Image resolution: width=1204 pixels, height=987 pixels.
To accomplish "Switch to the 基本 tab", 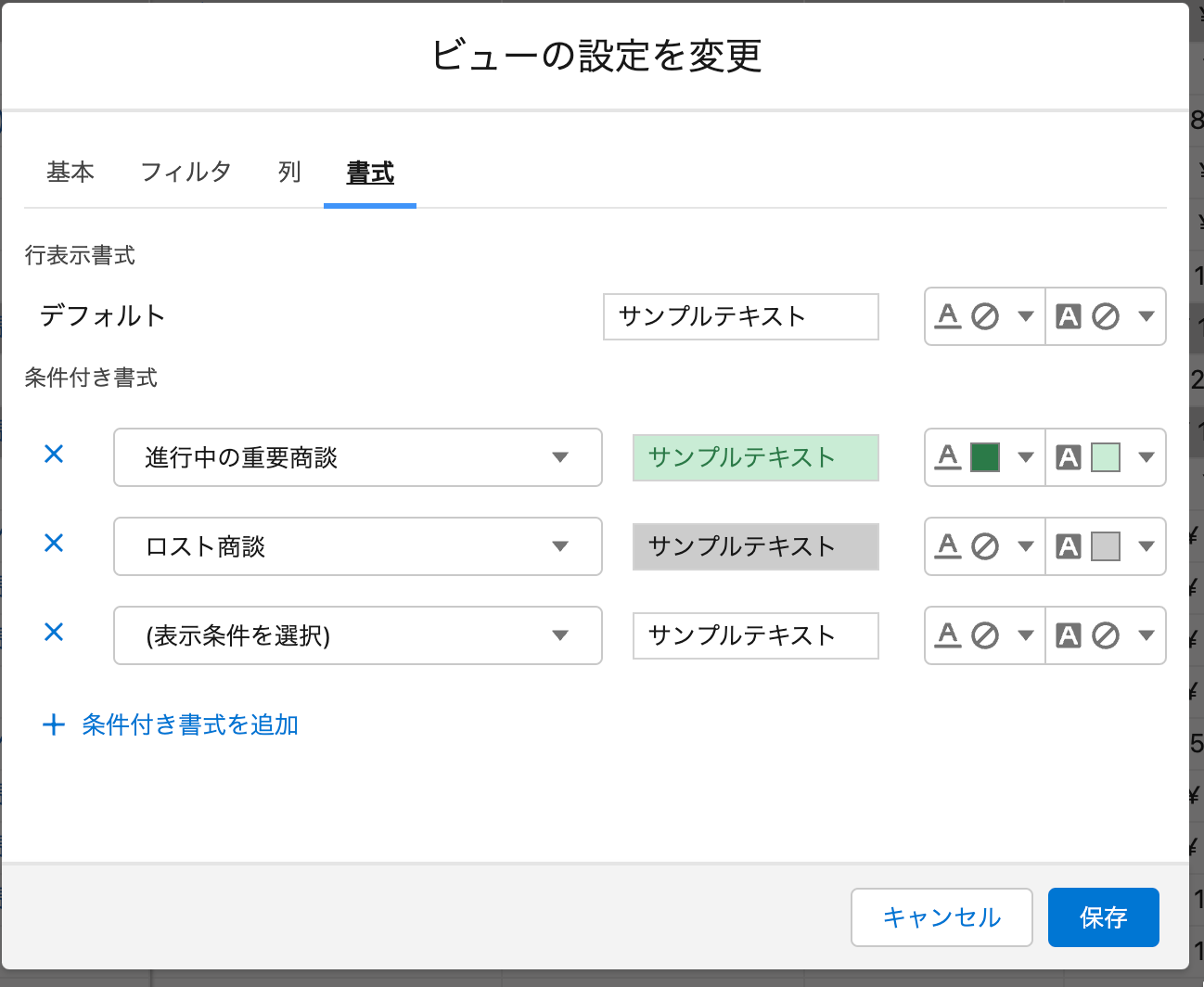I will coord(70,173).
